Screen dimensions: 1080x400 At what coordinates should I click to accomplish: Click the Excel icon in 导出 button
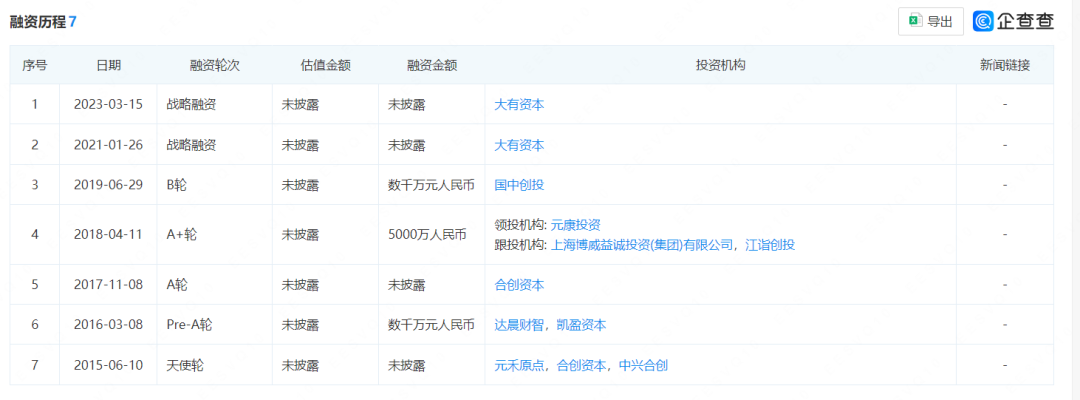point(914,21)
